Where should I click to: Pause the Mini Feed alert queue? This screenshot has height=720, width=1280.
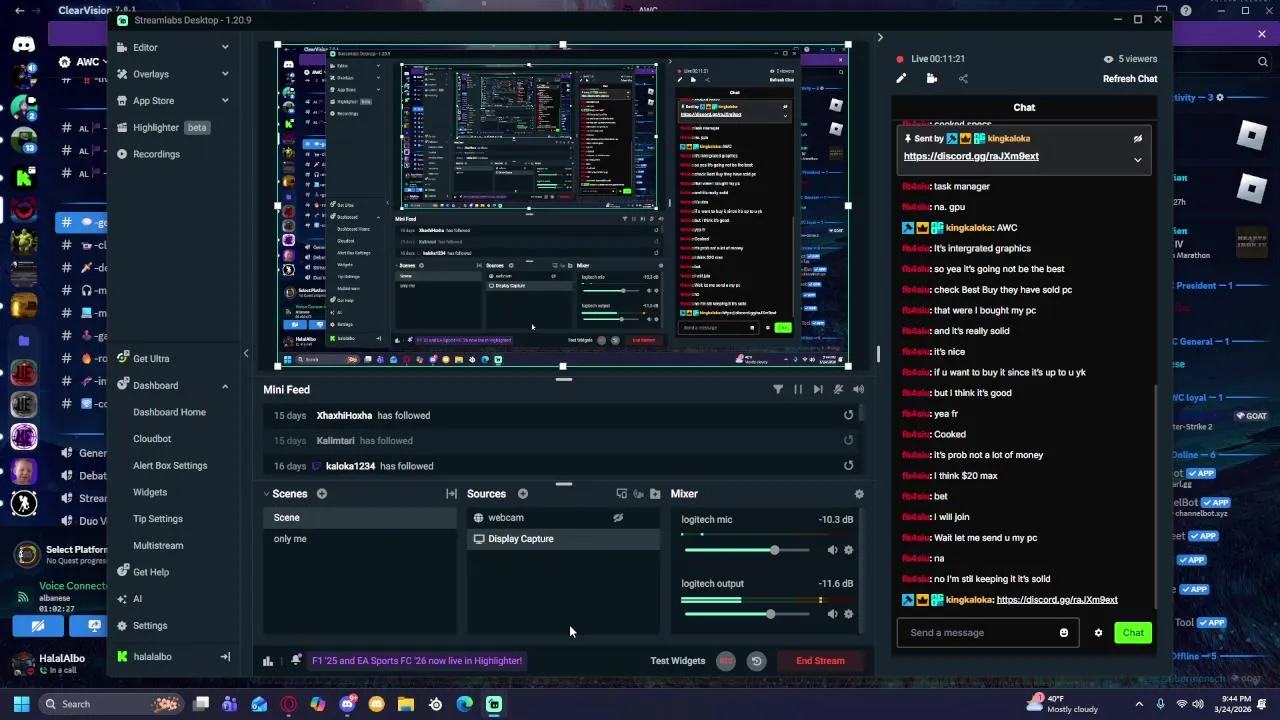pos(798,389)
